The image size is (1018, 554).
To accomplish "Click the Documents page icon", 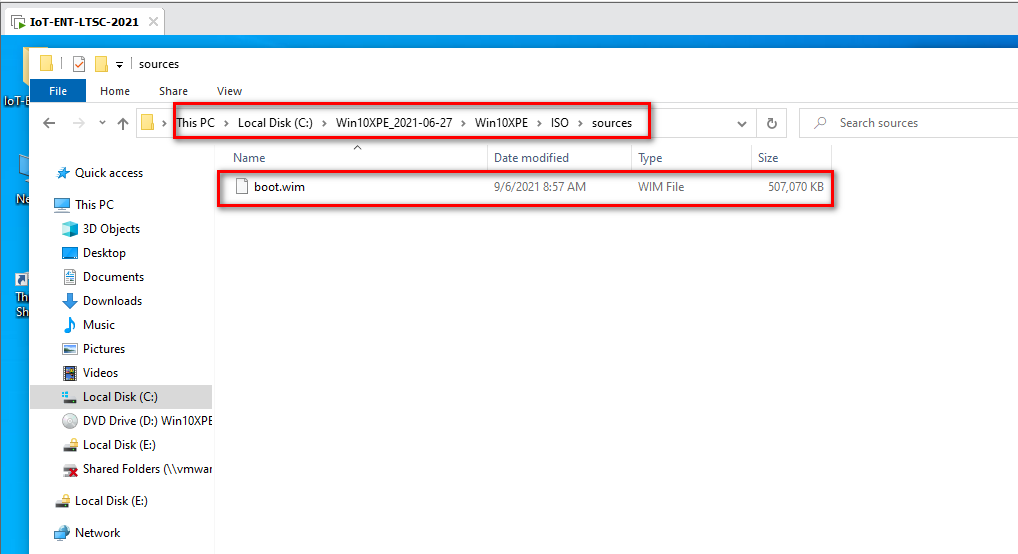I will click(69, 277).
